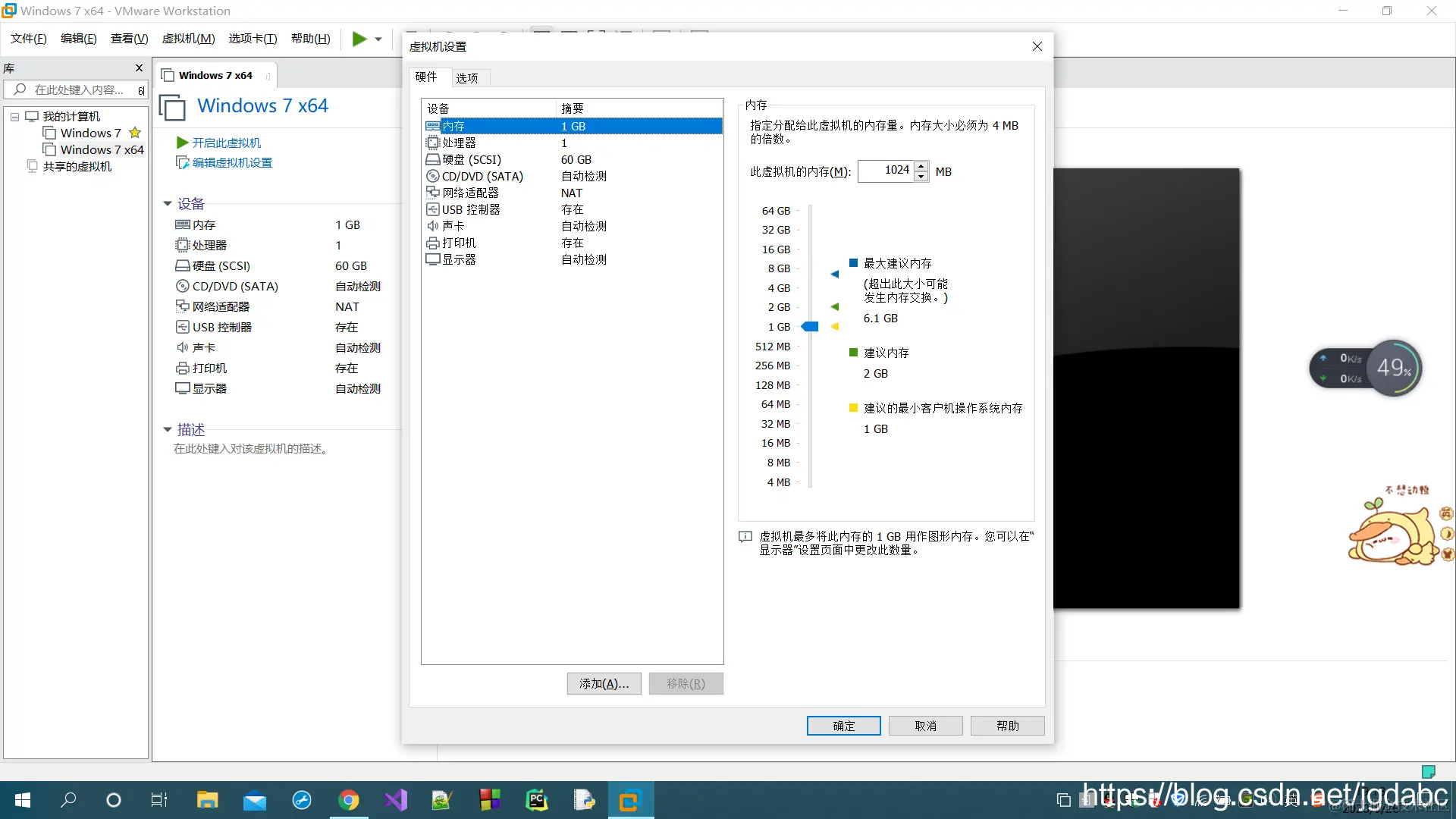This screenshot has width=1456, height=819.
Task: Select the USB 控制器 device entry
Action: [471, 209]
